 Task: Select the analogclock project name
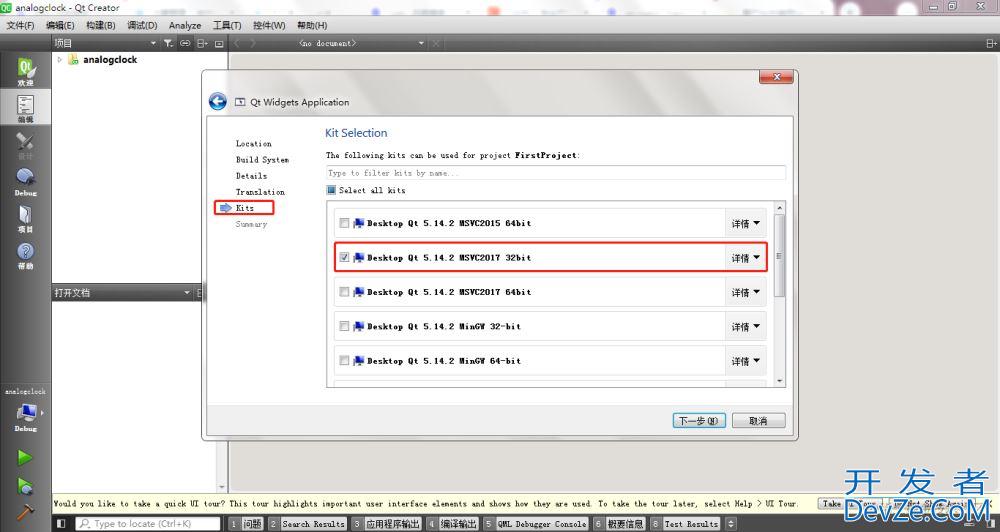(x=110, y=59)
